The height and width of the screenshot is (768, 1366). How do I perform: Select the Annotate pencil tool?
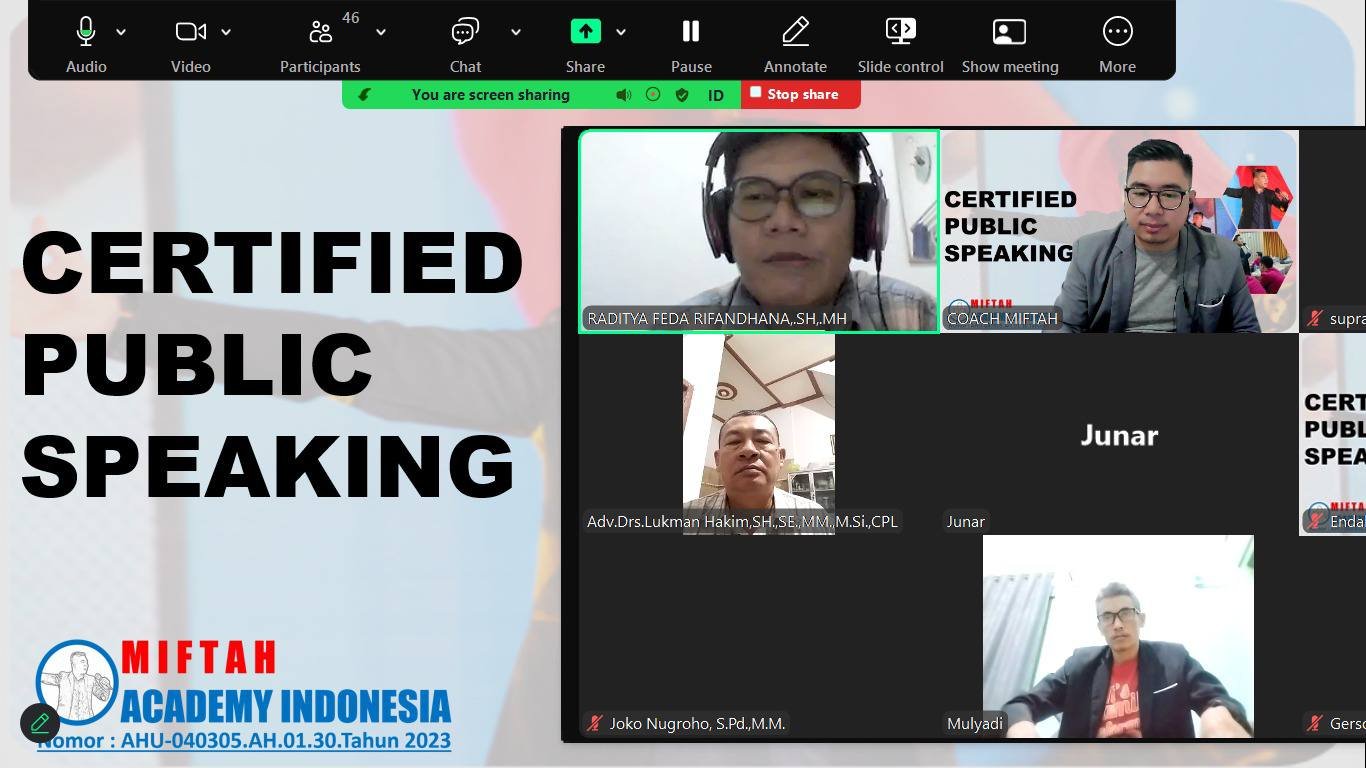pos(795,32)
